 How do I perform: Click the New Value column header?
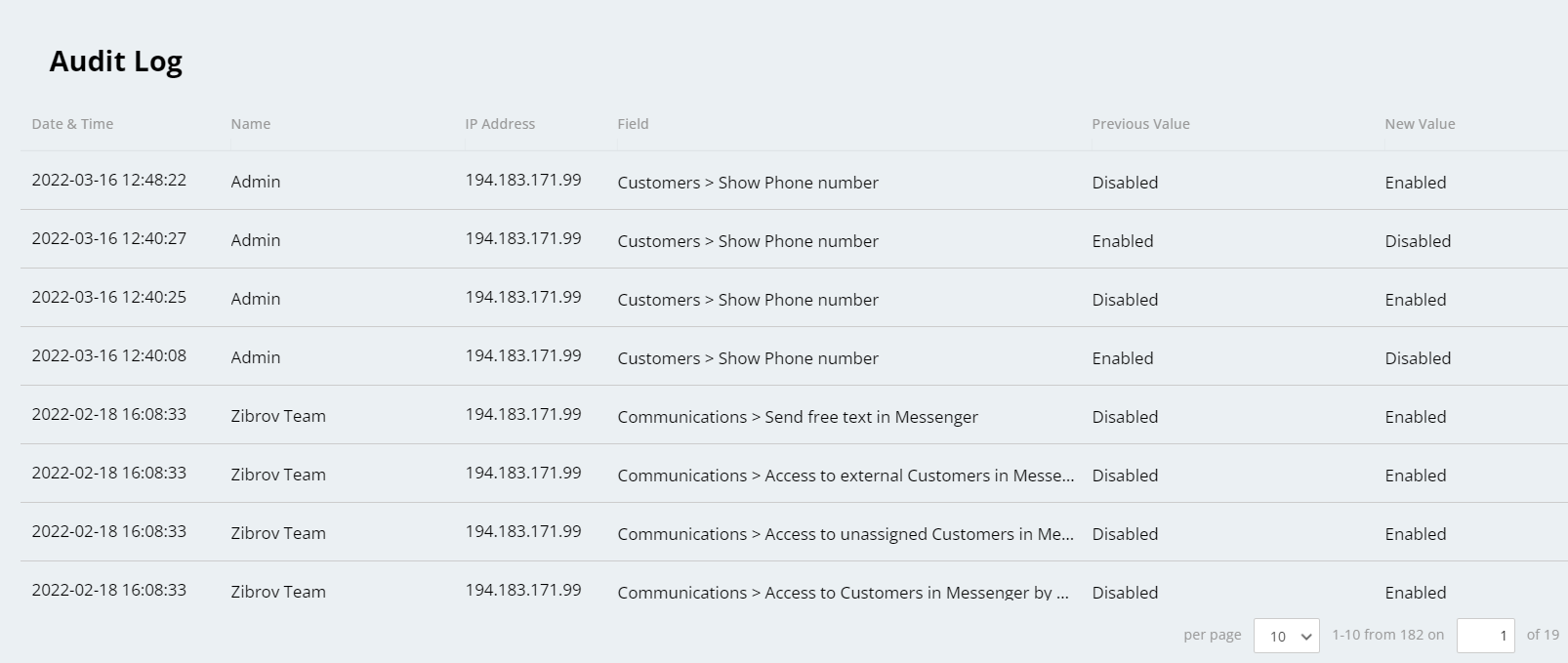(1420, 124)
